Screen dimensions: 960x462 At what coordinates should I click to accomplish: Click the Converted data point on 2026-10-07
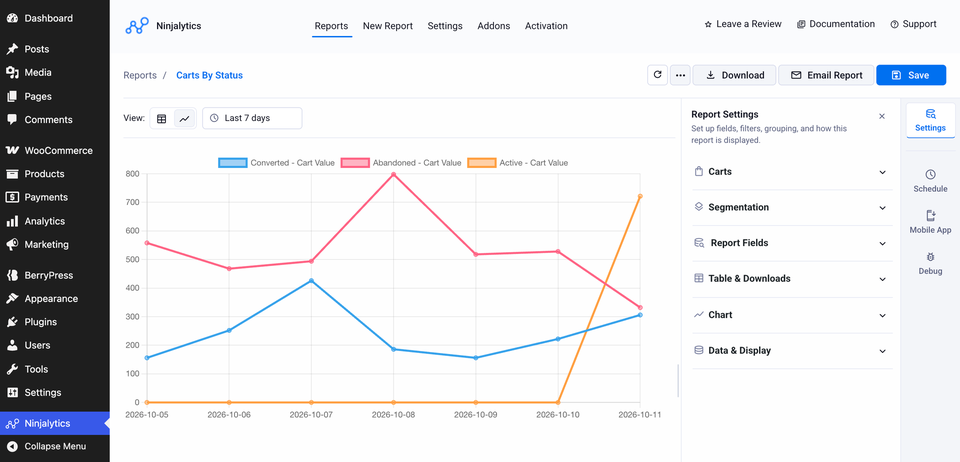(x=311, y=281)
